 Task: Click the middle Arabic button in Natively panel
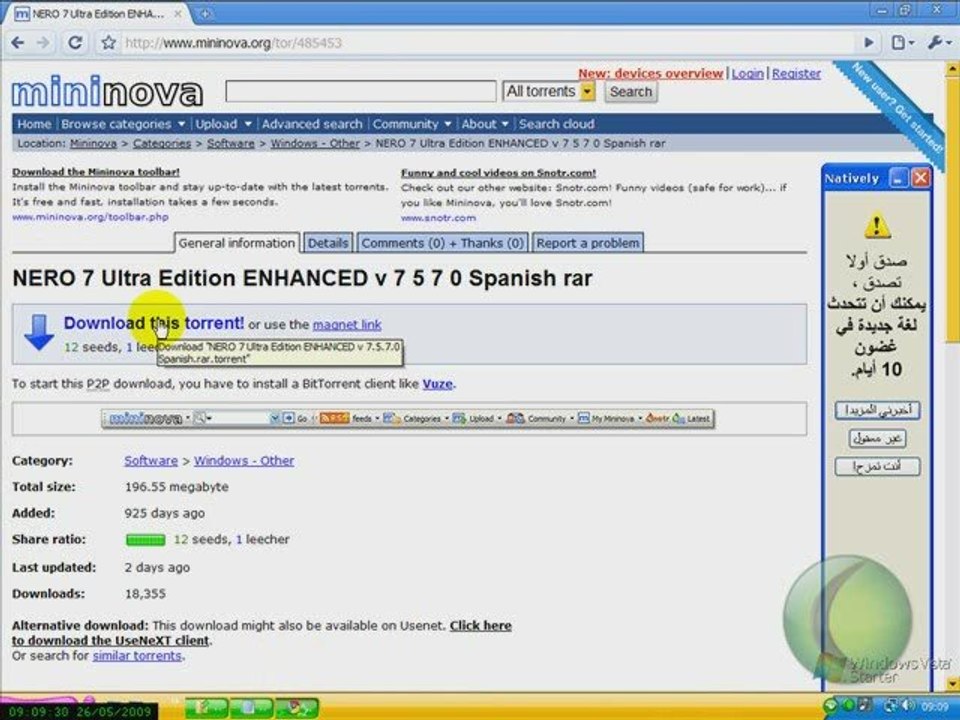click(877, 438)
